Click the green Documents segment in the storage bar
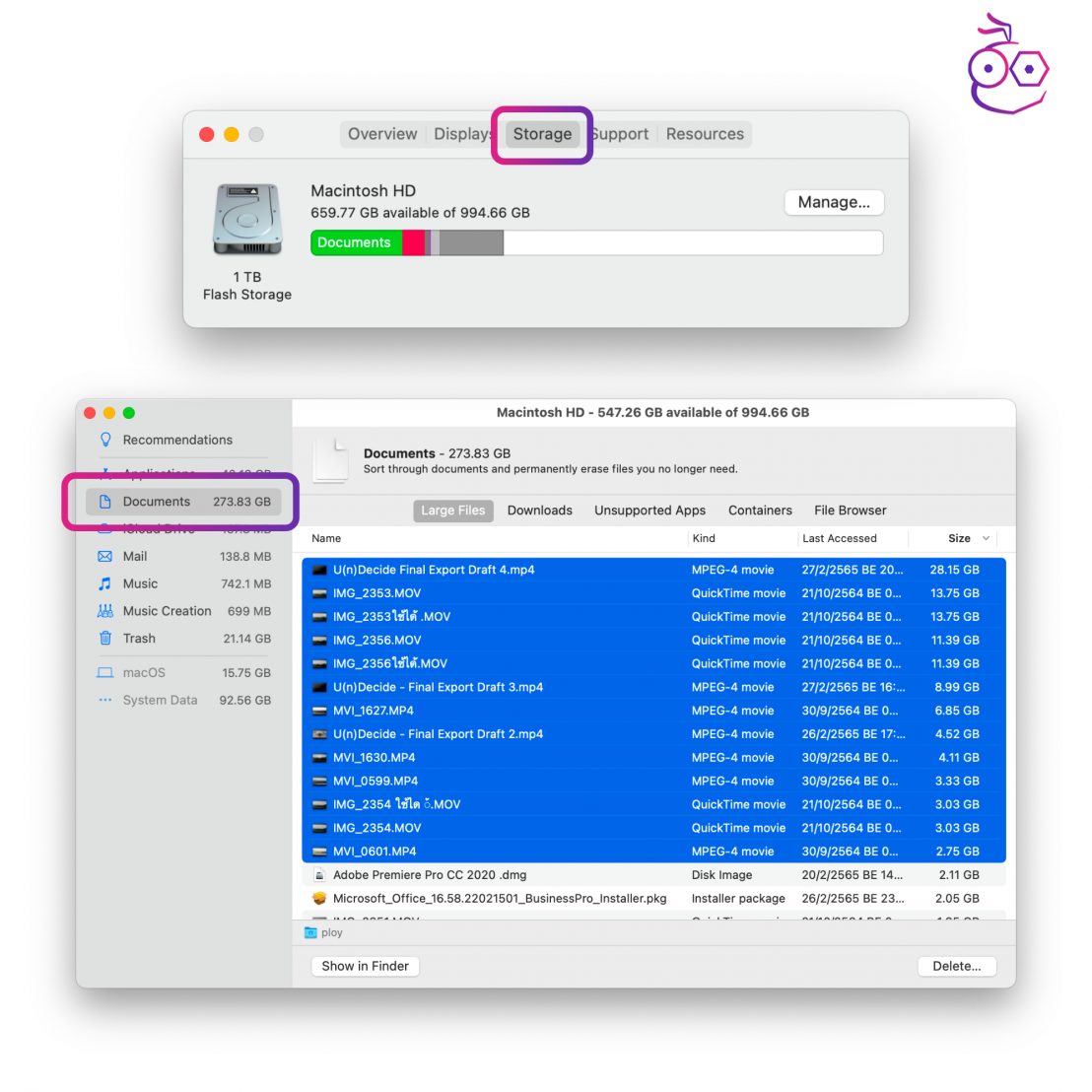Screen dimensions: 1092x1092 [357, 241]
